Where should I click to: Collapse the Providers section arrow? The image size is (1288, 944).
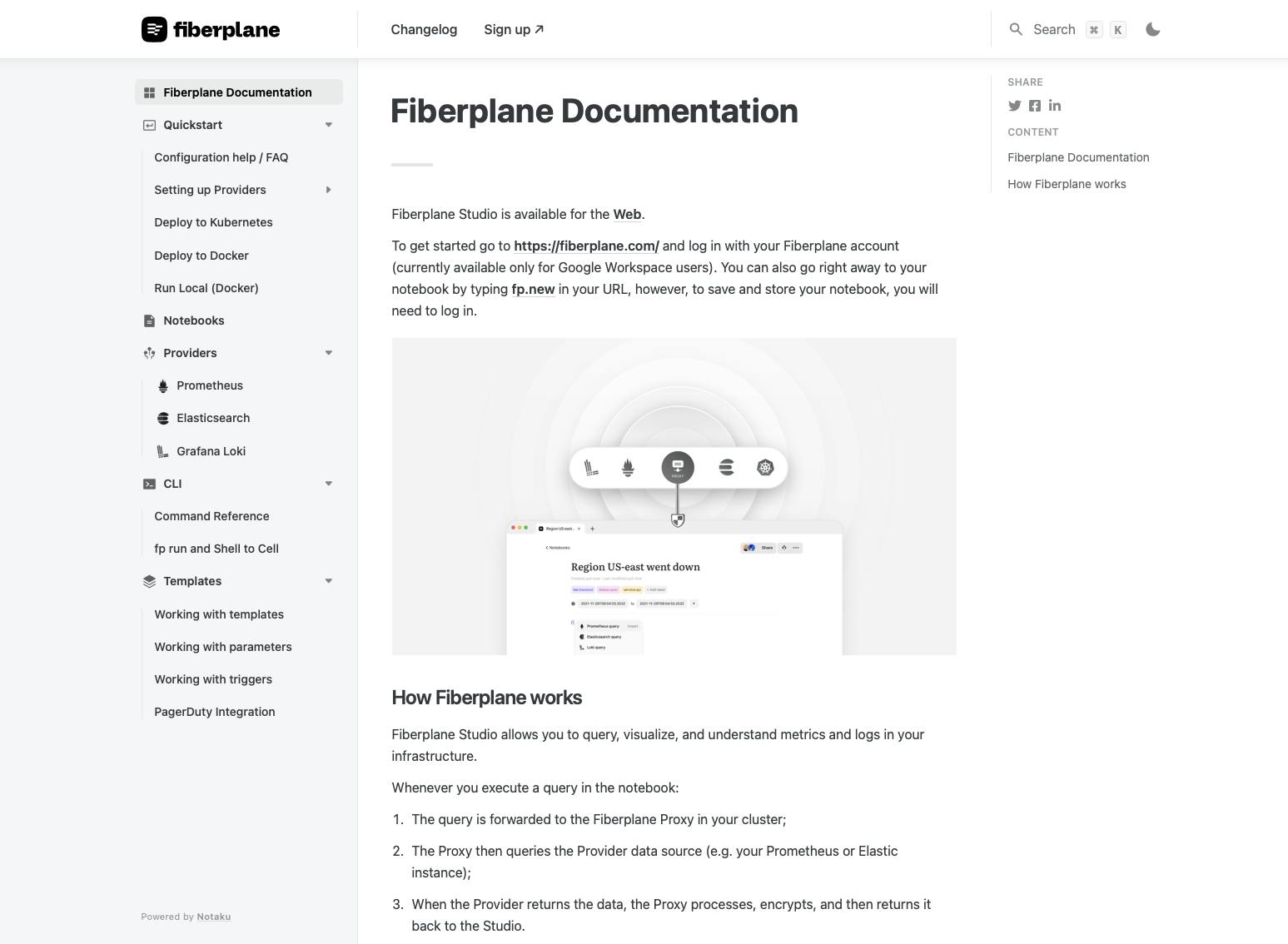(x=329, y=353)
